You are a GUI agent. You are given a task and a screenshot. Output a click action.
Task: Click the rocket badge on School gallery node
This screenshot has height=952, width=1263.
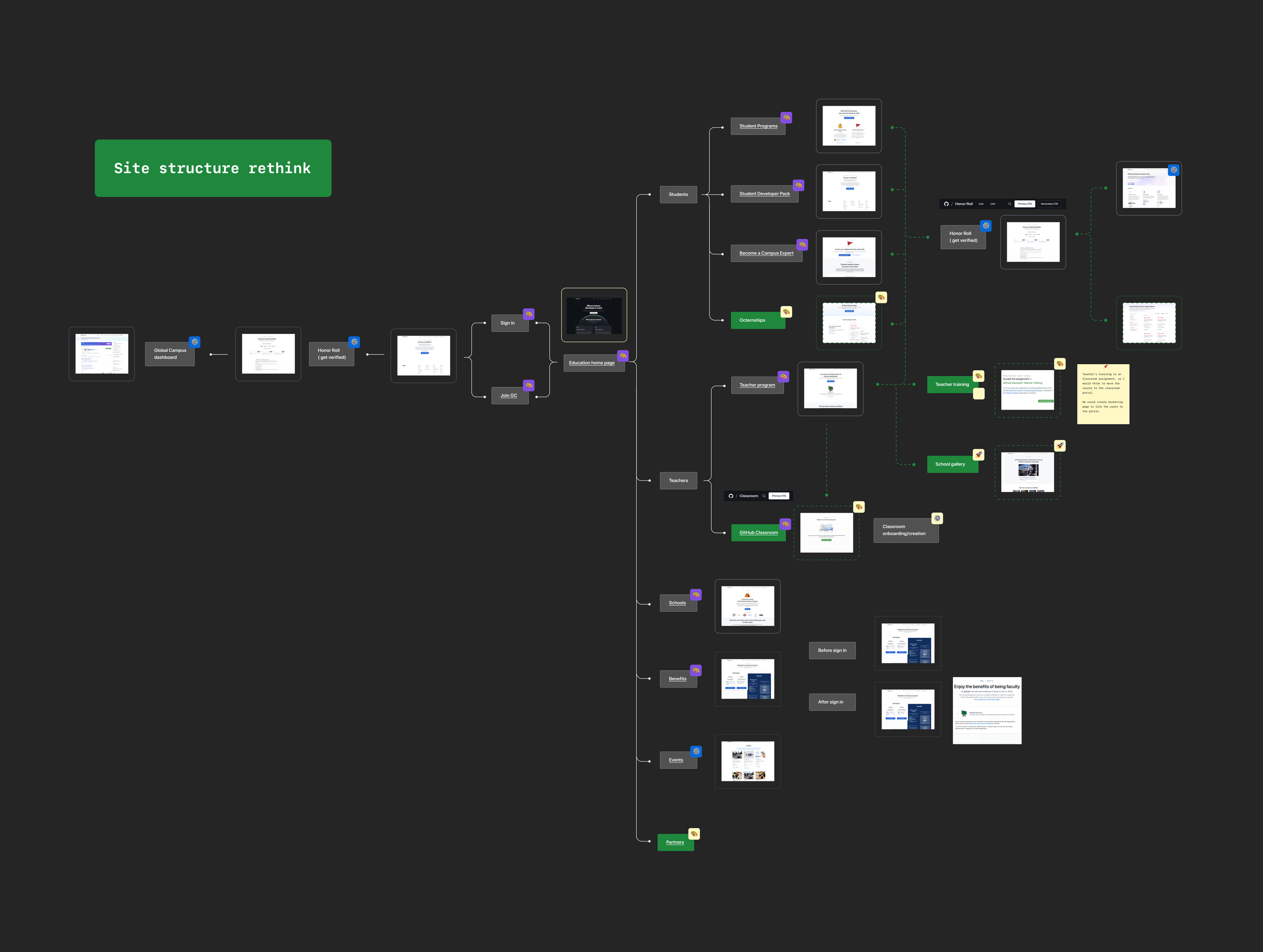[x=979, y=455]
